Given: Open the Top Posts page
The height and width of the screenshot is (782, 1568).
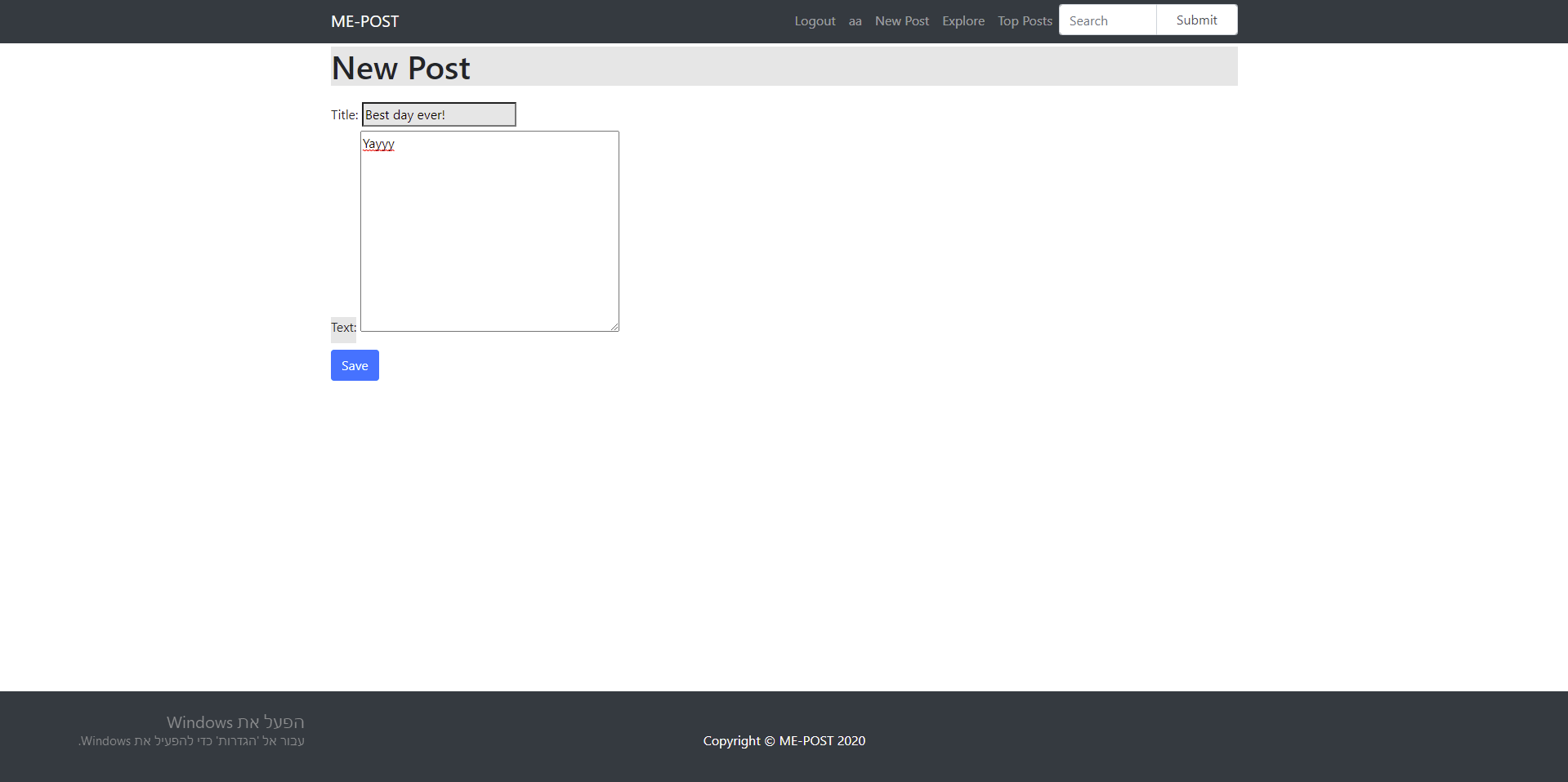Looking at the screenshot, I should [x=1024, y=20].
